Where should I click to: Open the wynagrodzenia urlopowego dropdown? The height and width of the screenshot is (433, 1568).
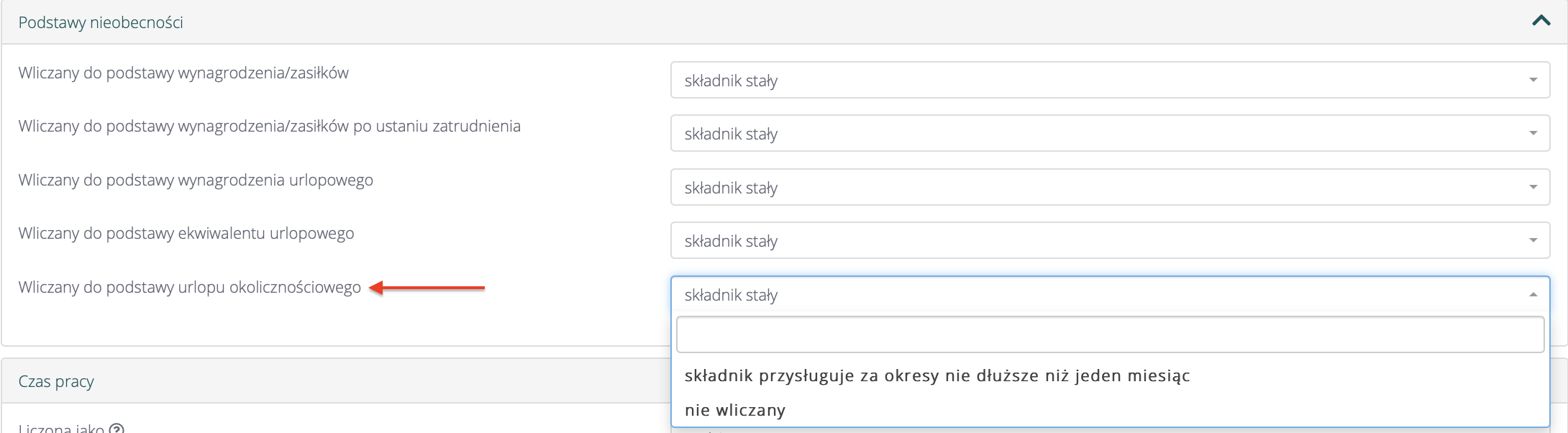[1109, 187]
